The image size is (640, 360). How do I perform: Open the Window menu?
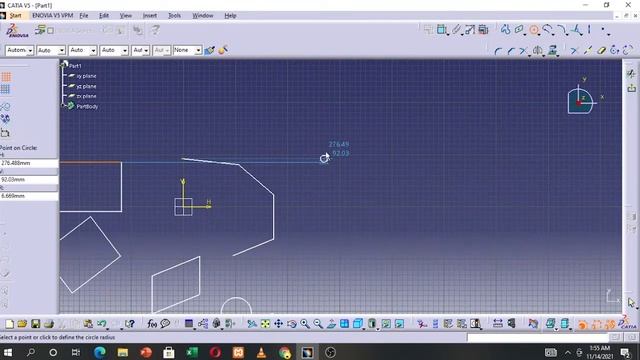click(x=203, y=16)
